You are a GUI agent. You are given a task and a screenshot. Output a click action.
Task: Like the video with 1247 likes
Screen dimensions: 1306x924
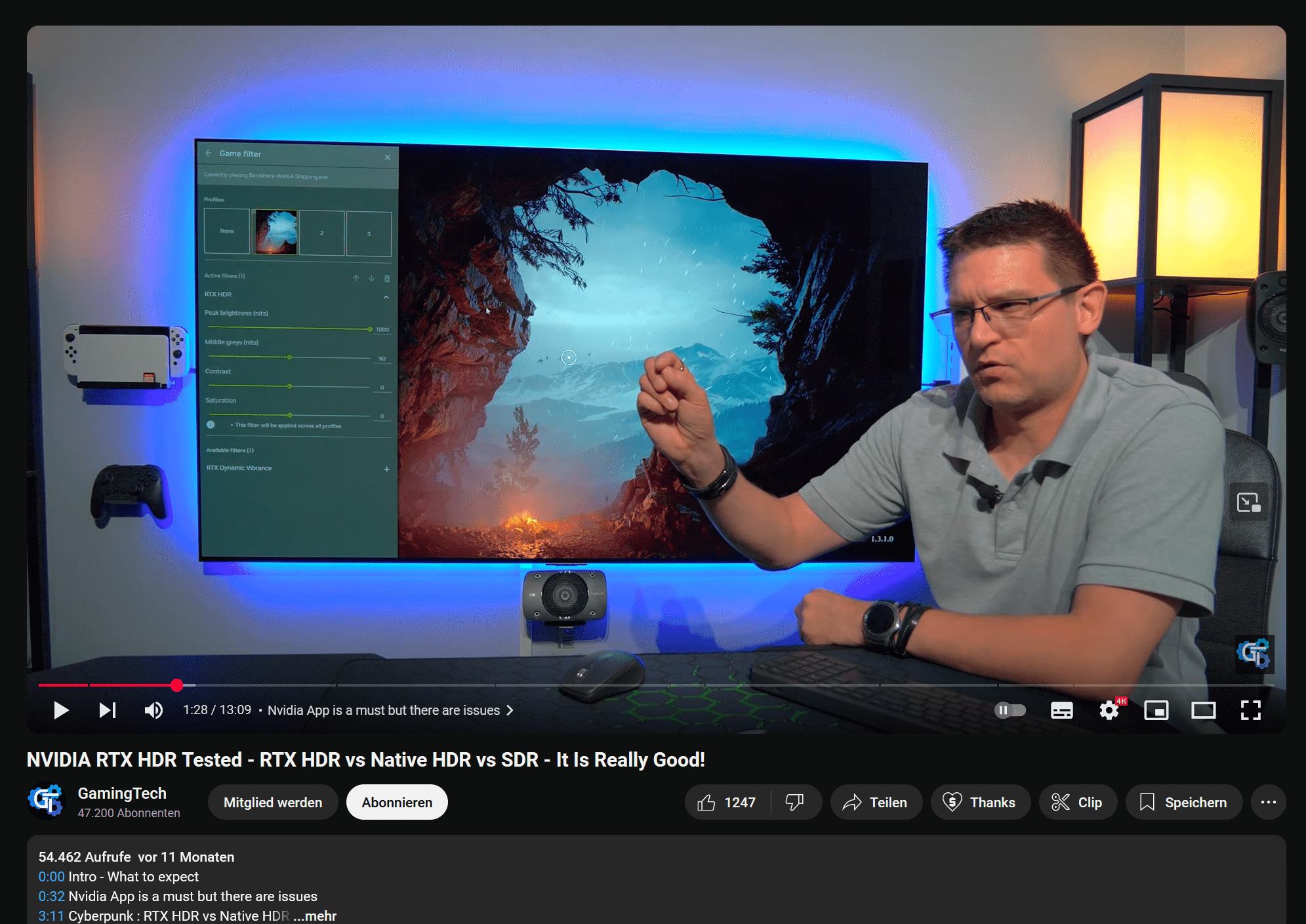pyautogui.click(x=727, y=802)
